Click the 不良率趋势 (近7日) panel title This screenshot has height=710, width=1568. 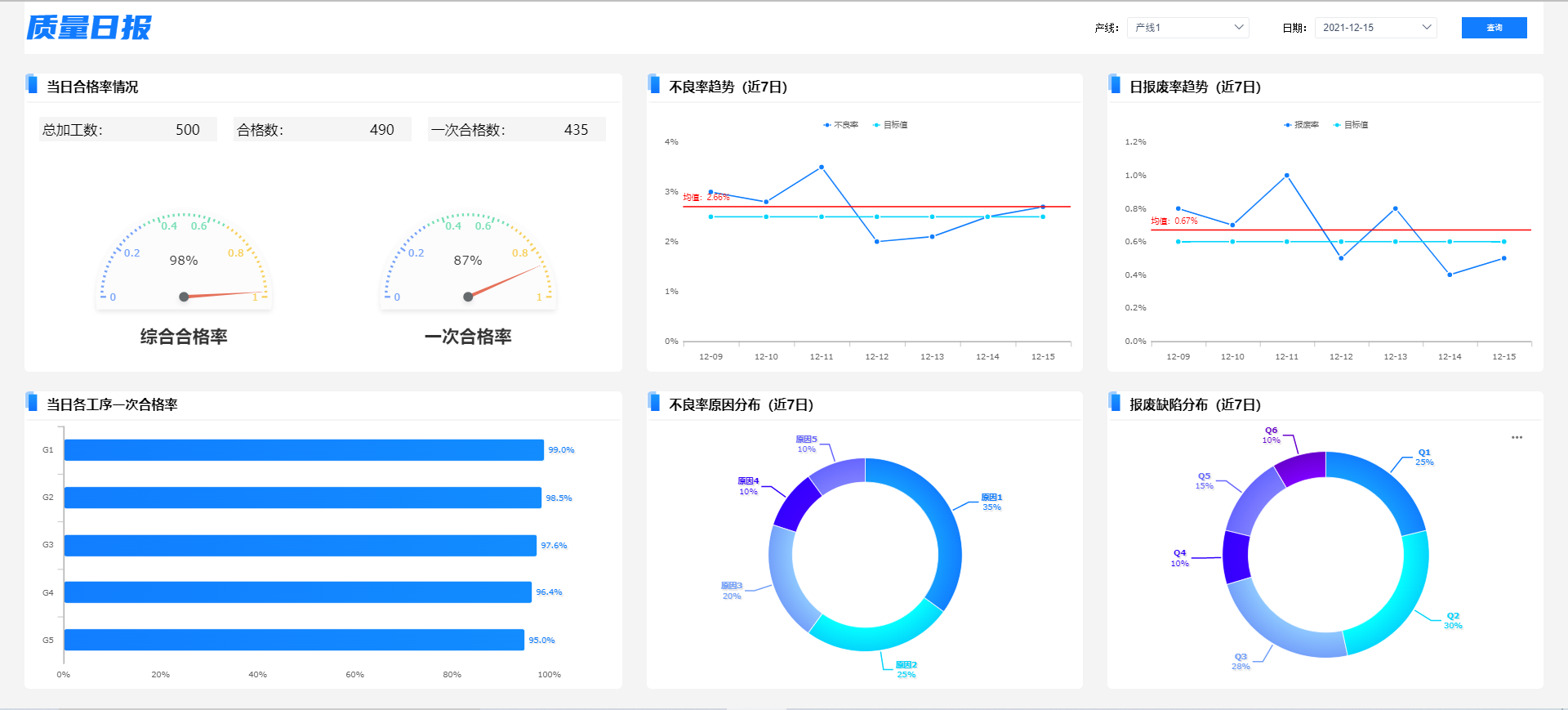tap(728, 87)
